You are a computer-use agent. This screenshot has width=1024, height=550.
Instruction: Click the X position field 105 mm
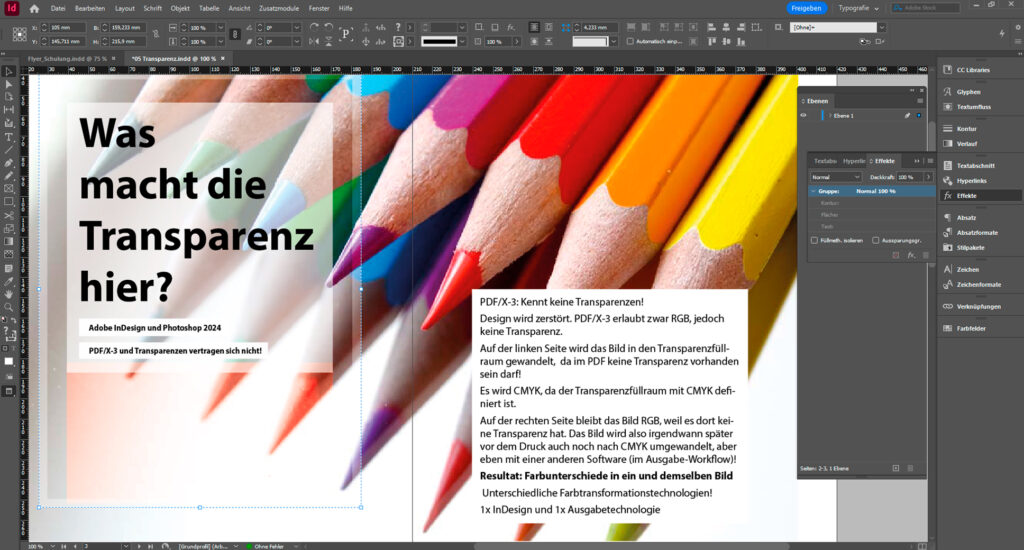click(67, 27)
